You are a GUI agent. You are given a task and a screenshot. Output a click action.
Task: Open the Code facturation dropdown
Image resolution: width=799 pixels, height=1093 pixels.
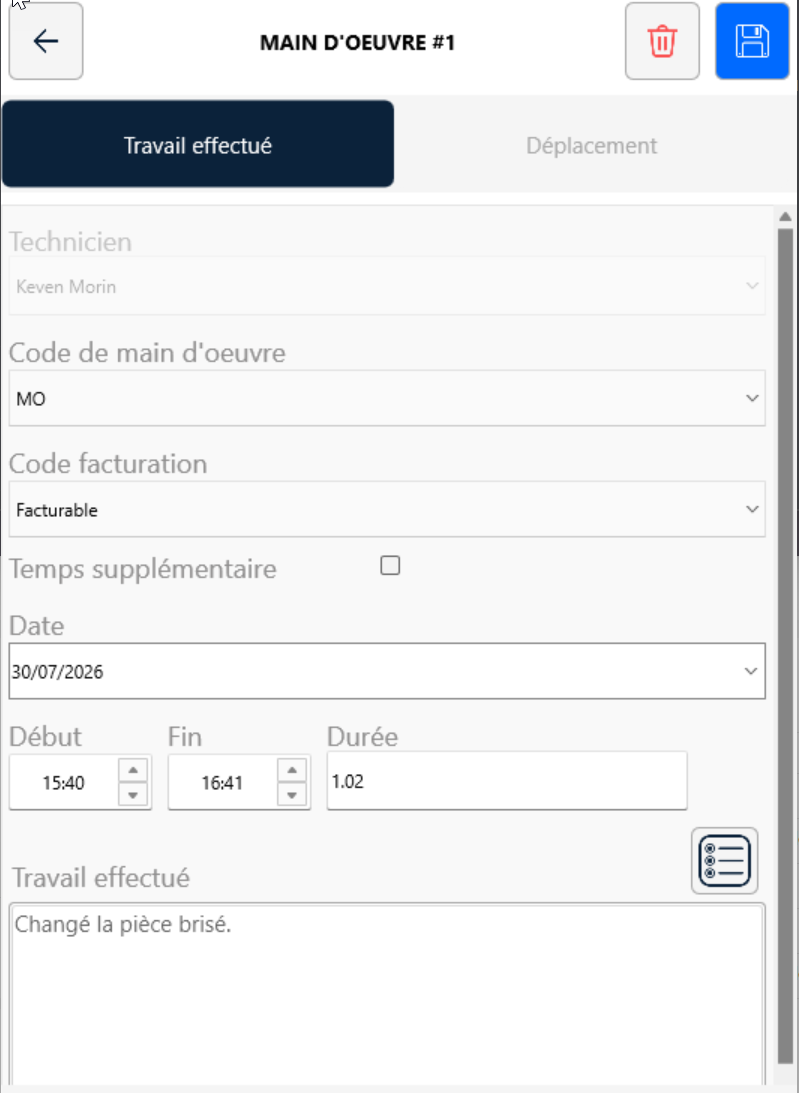pyautogui.click(x=387, y=510)
